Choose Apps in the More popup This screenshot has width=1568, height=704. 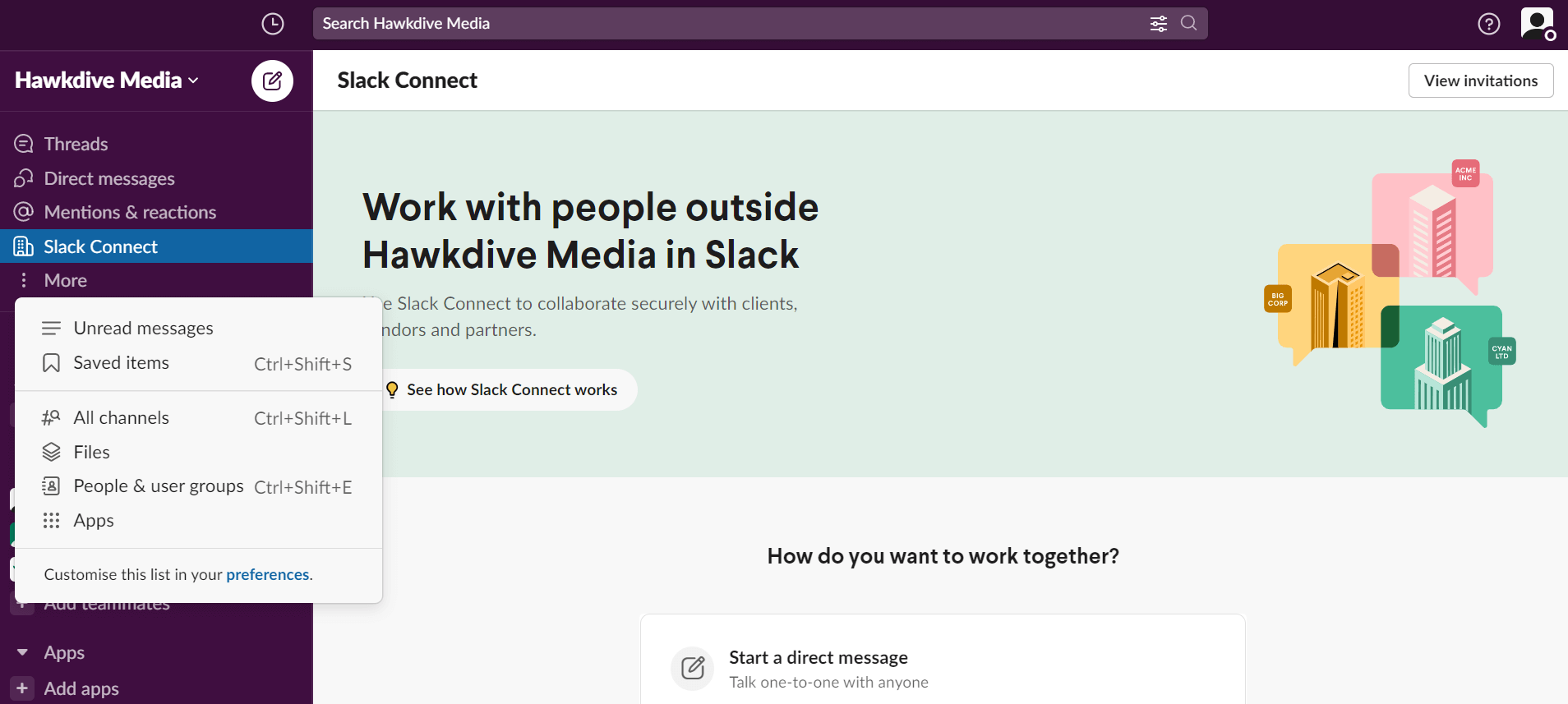coord(198,521)
